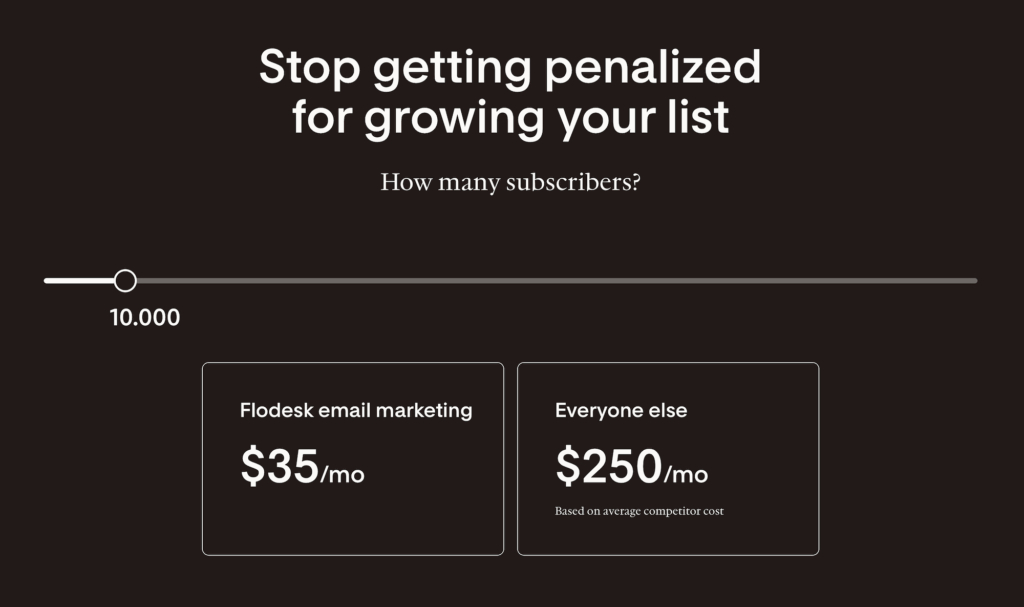1024x607 pixels.
Task: Click the 'Stop getting penalized' headline
Action: [510, 67]
